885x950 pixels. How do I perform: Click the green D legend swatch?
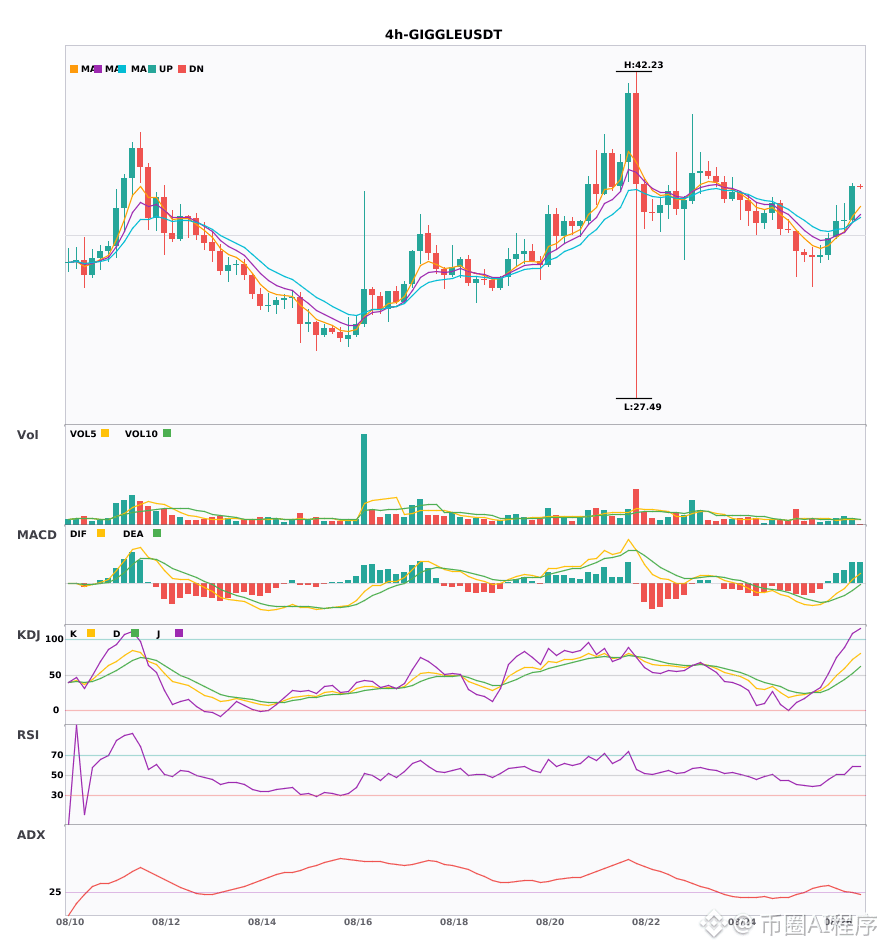click(x=135, y=633)
